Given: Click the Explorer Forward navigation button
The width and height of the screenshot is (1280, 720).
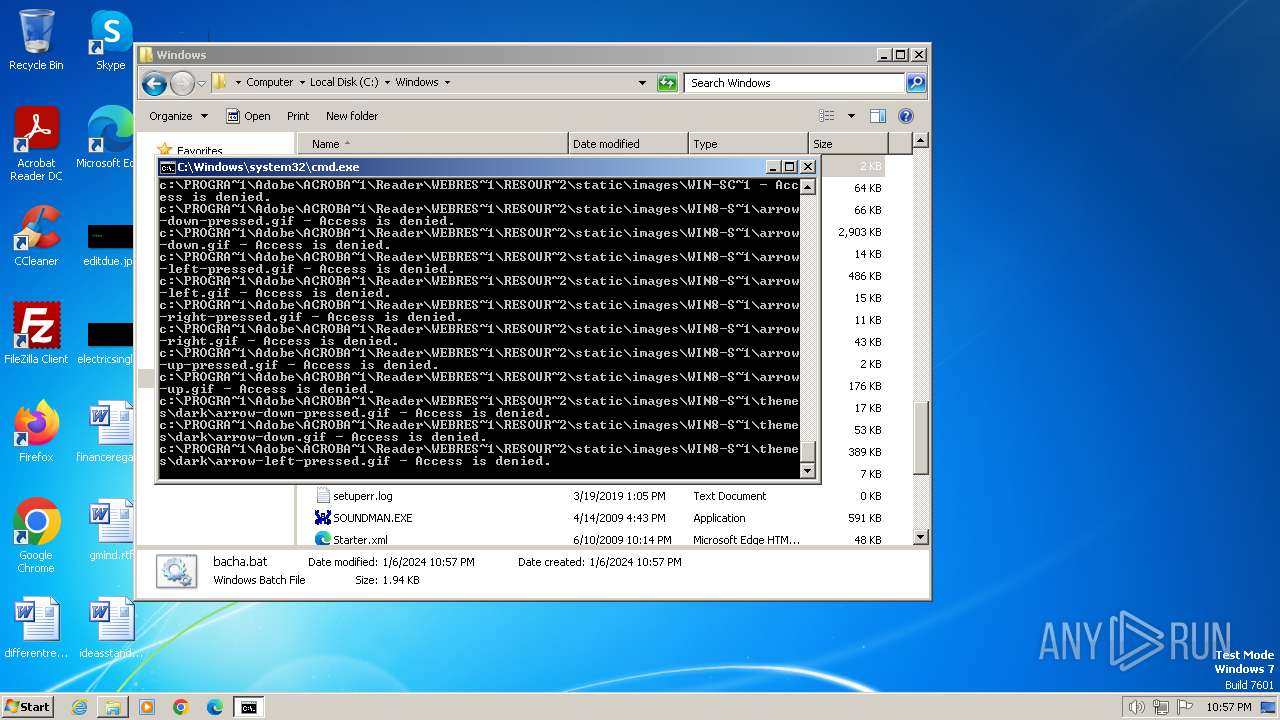Looking at the screenshot, I should click(182, 83).
